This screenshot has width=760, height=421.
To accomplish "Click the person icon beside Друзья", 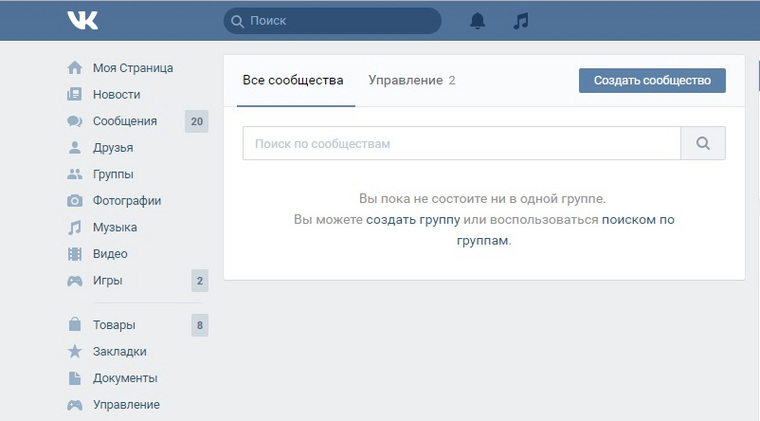I will (x=75, y=147).
